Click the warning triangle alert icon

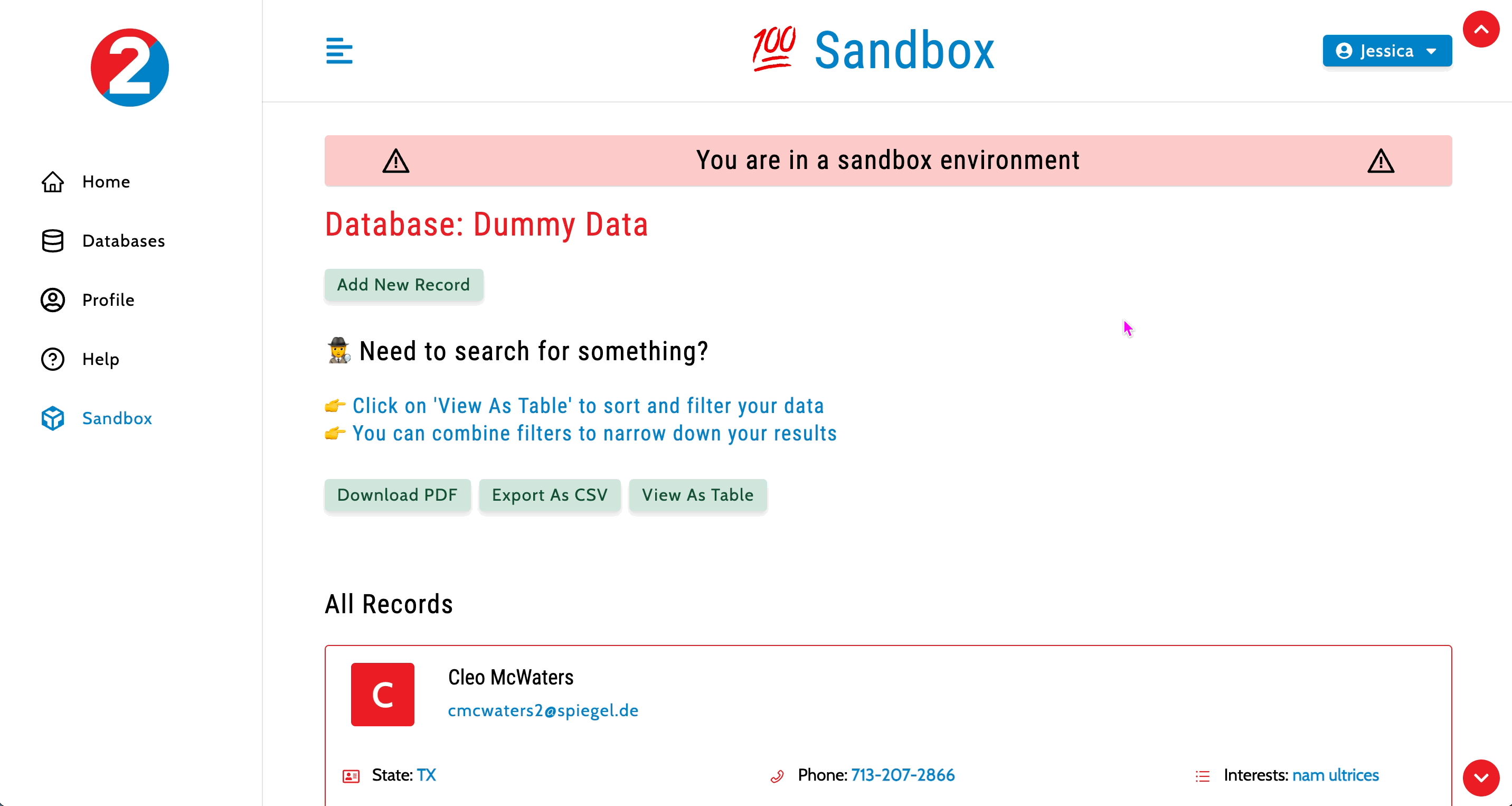[x=396, y=160]
